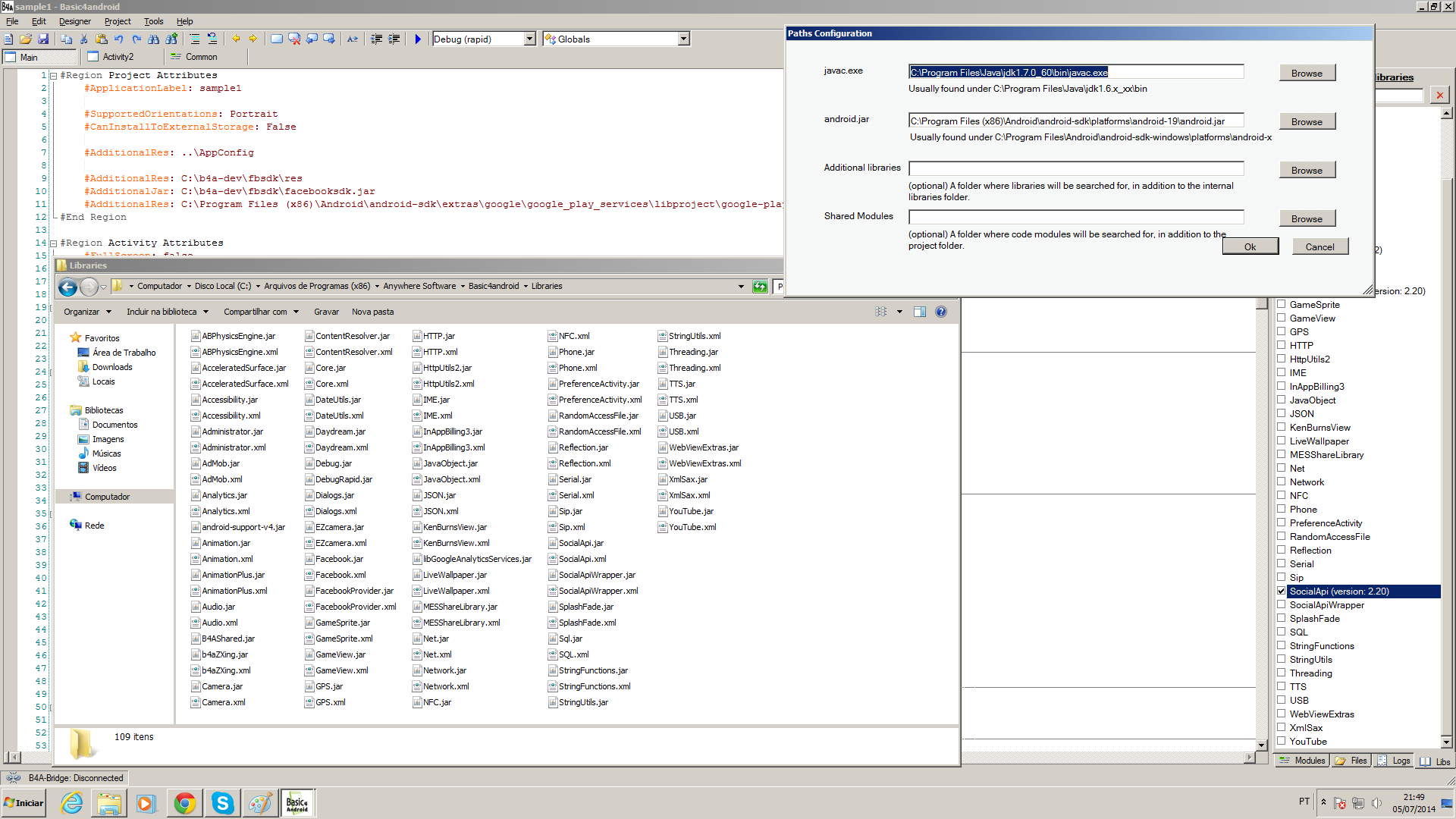Enable the Phone library checkbox
The height and width of the screenshot is (819, 1456).
pos(1282,510)
